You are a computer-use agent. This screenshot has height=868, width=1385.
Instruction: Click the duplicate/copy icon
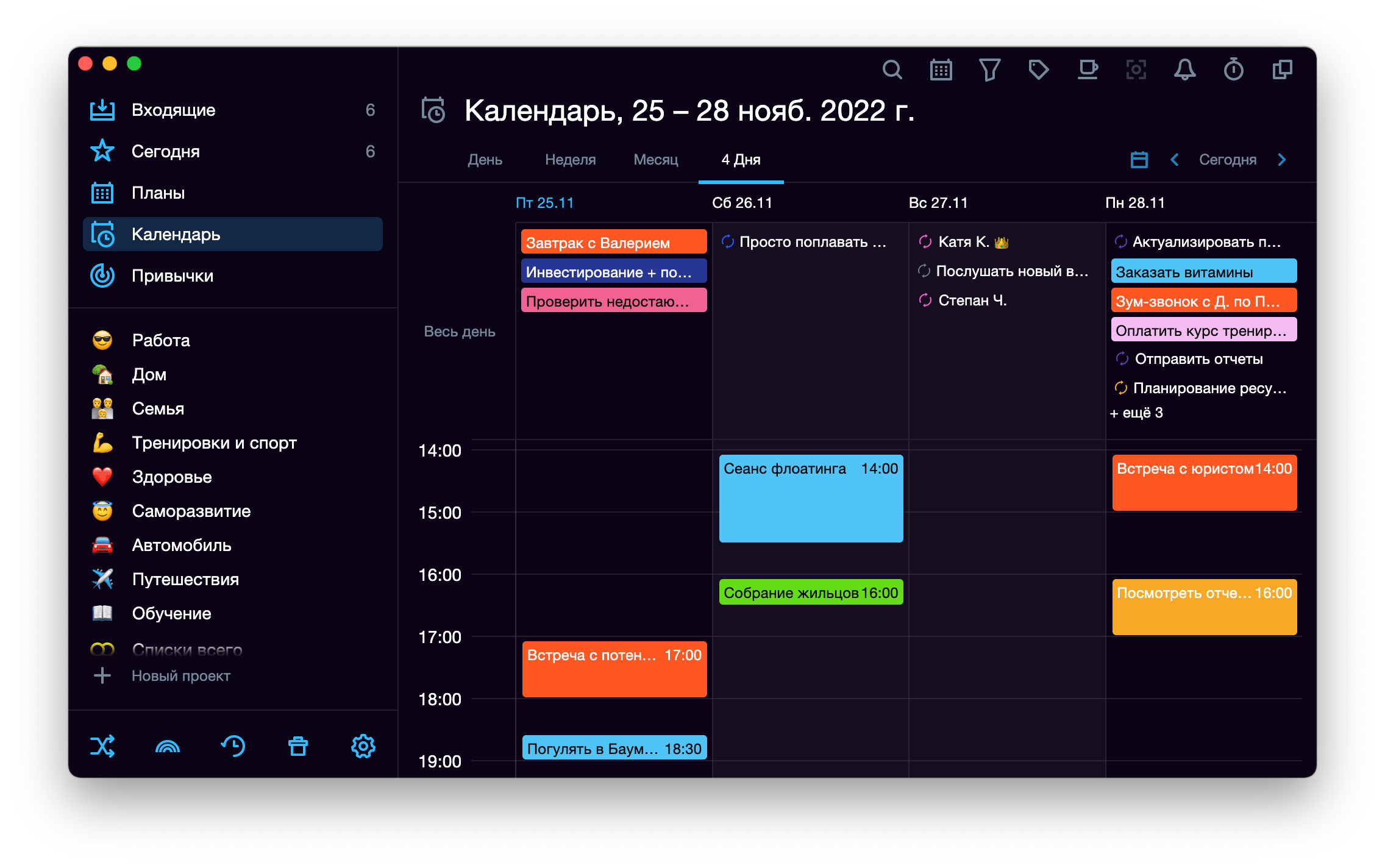1285,69
